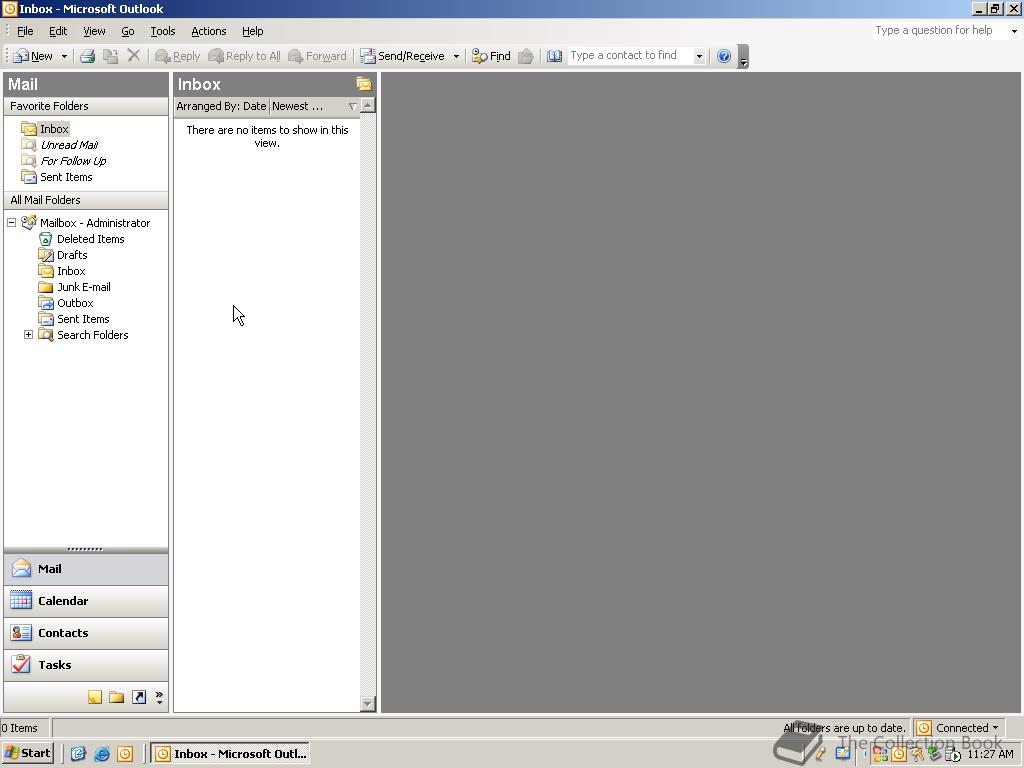Open the Deleted Items folder
This screenshot has width=1024, height=768.
[82, 239]
